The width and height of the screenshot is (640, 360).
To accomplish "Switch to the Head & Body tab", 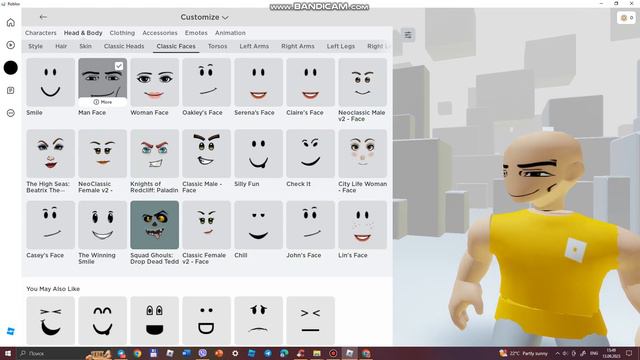I will [x=83, y=33].
